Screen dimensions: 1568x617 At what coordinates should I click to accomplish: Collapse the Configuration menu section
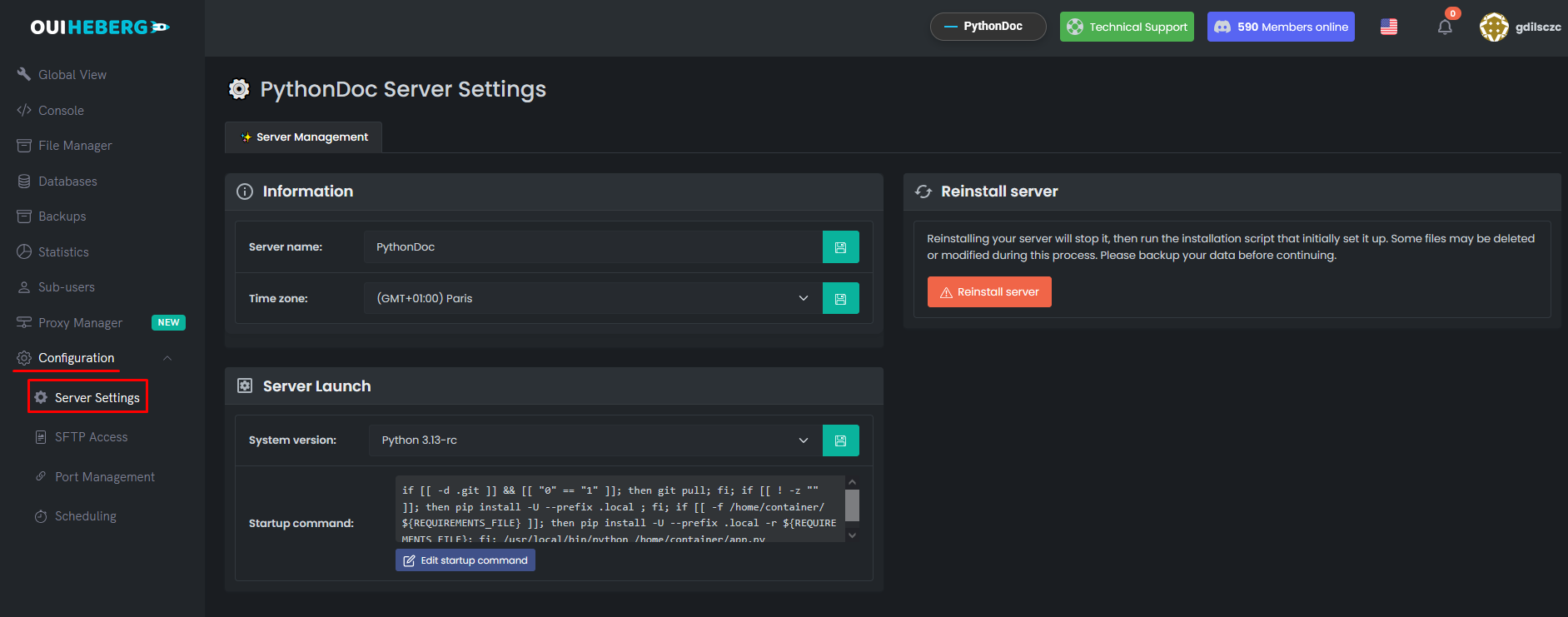[x=167, y=358]
